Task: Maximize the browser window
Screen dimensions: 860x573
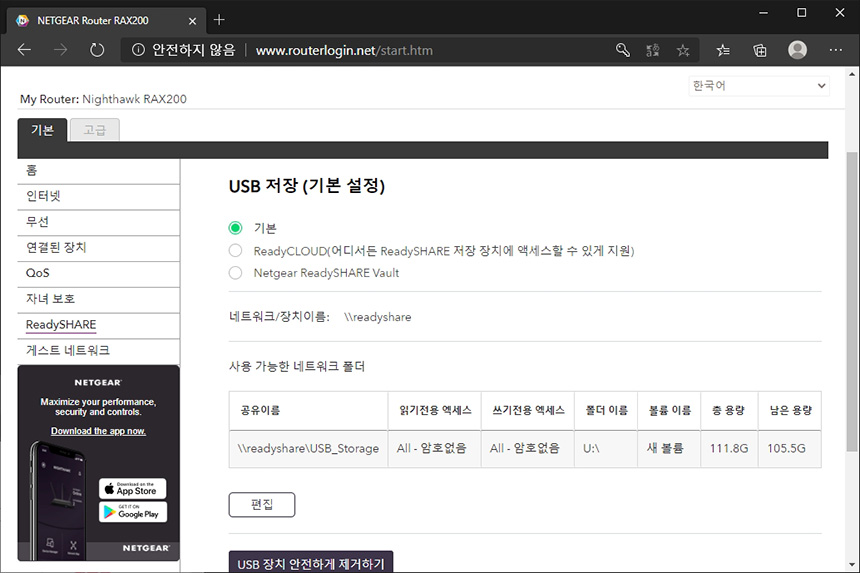Action: coord(801,13)
